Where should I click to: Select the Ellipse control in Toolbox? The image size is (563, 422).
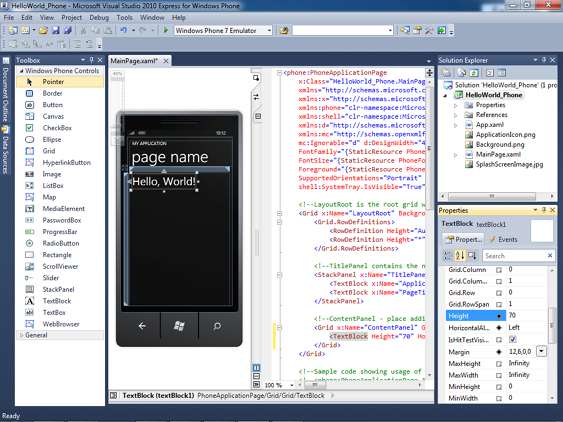click(x=60, y=139)
